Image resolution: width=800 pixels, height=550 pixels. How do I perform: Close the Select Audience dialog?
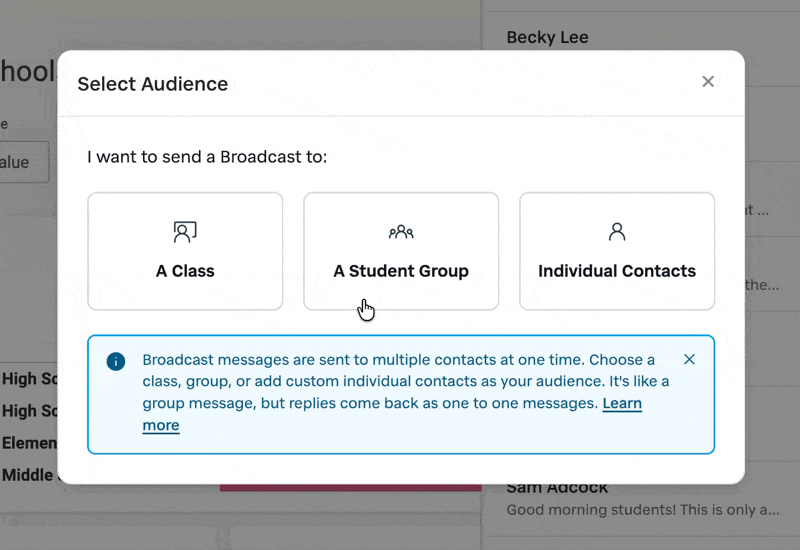(708, 82)
